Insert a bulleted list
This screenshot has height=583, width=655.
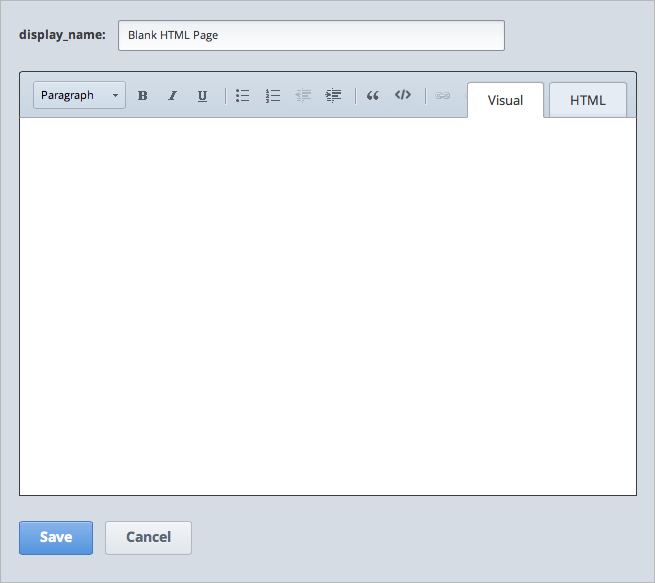pyautogui.click(x=242, y=96)
